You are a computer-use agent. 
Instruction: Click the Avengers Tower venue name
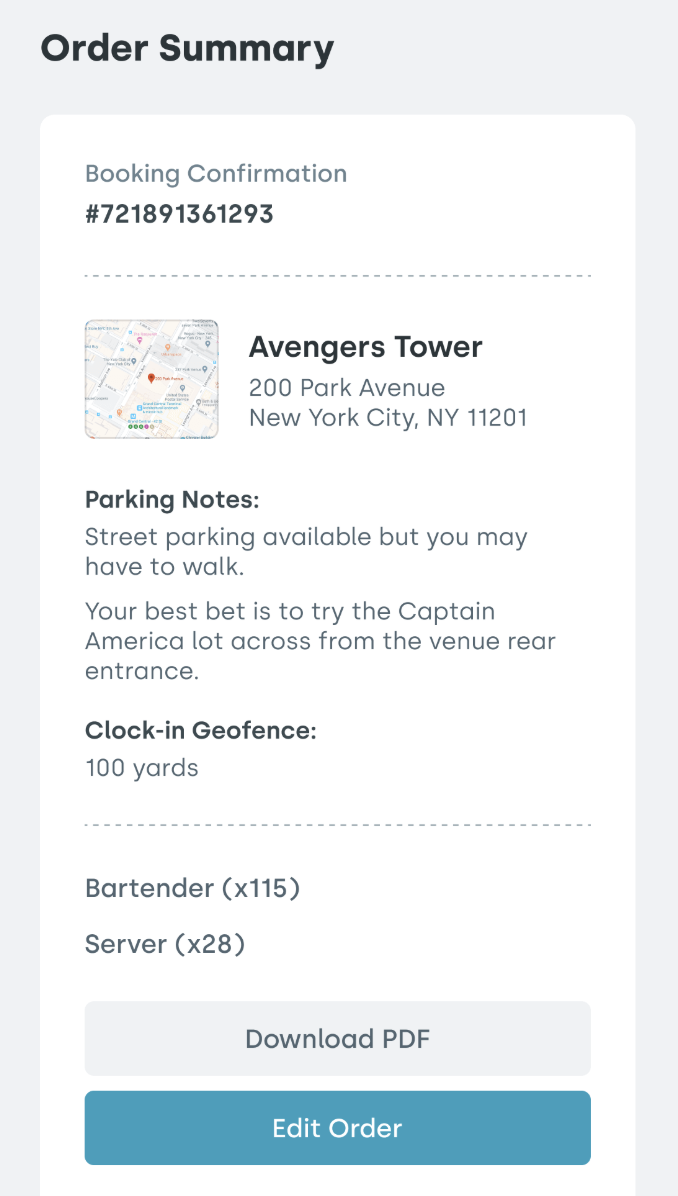point(365,347)
